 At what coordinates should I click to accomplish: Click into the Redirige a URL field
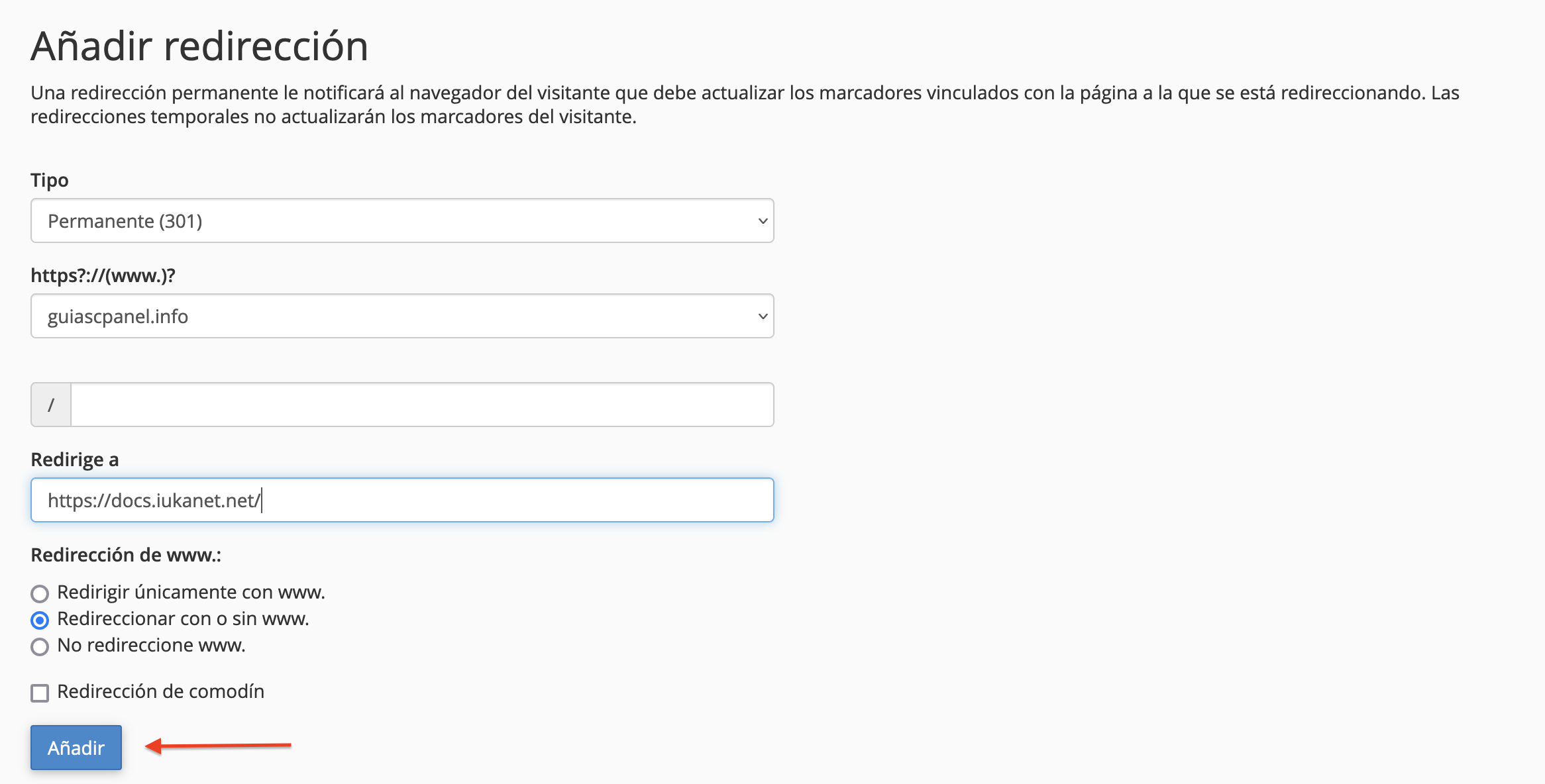pyautogui.click(x=402, y=500)
